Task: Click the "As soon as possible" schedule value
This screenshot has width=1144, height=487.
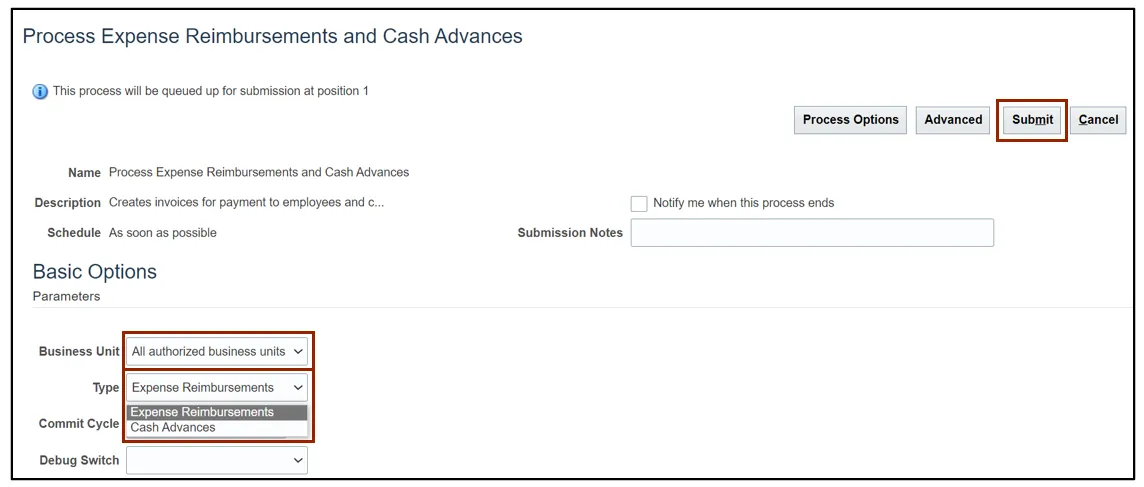Action: point(163,233)
